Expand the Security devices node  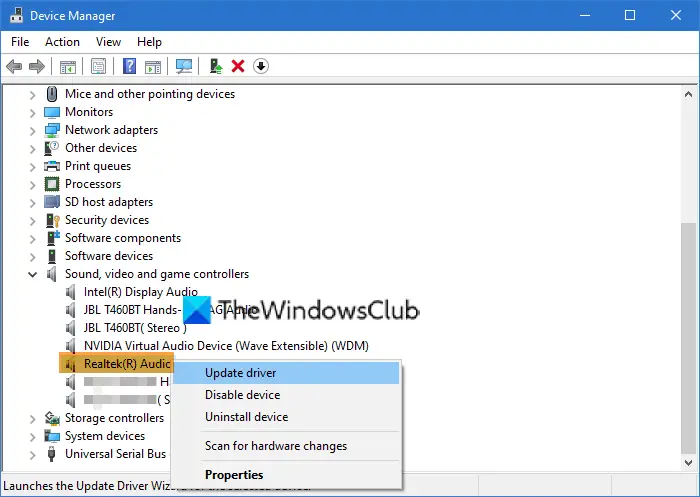(x=32, y=221)
